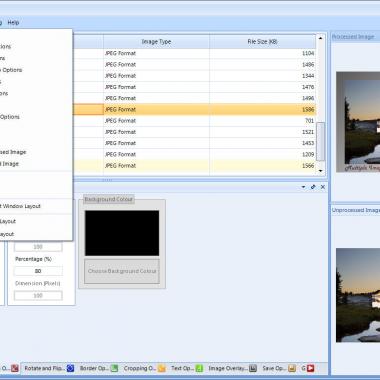Sort by the Image Type column header
This screenshot has height=380, width=380.
point(156,42)
